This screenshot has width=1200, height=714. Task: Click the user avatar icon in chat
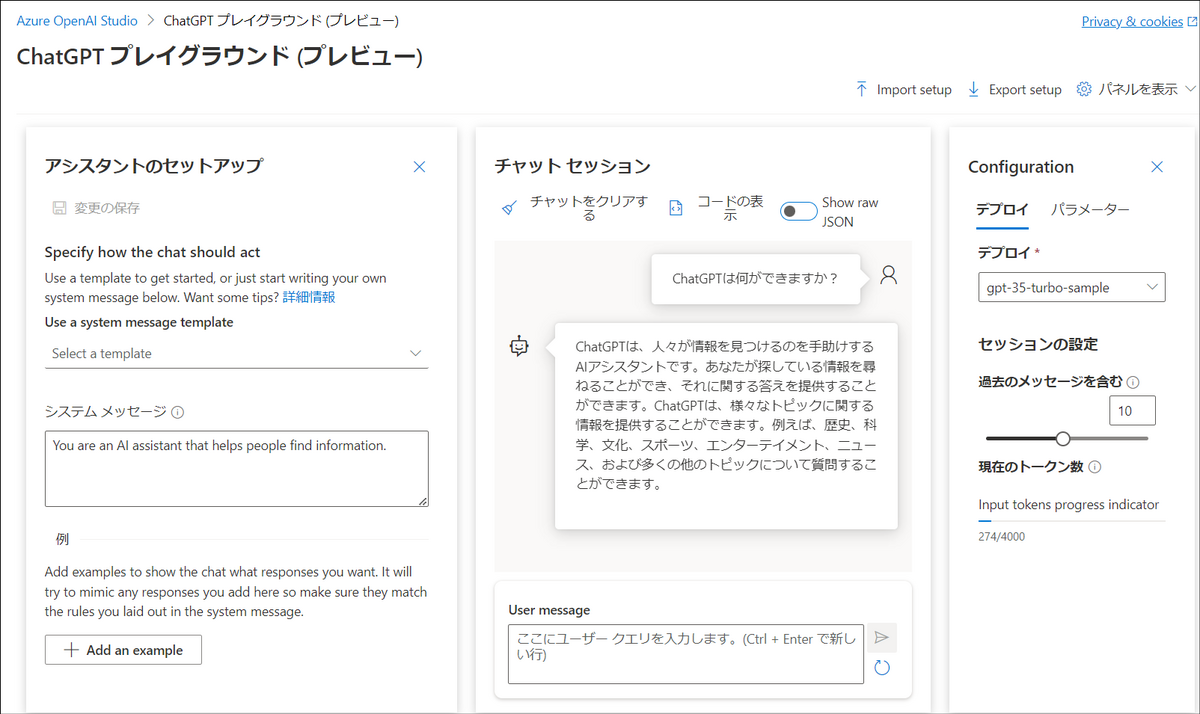[x=888, y=275]
